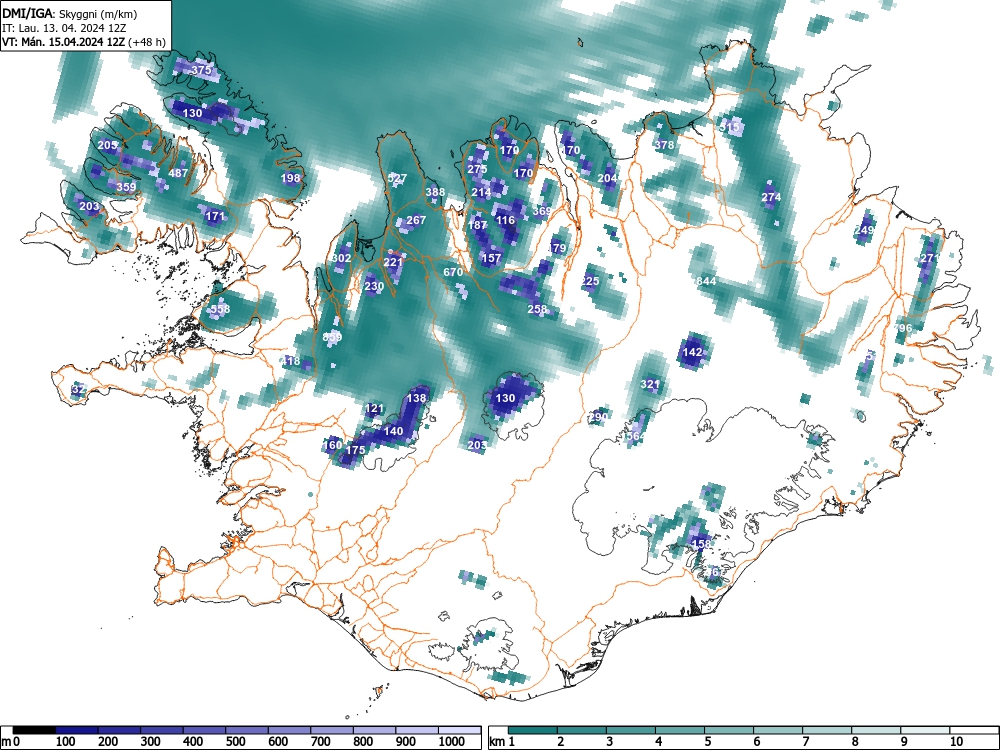Select the 249 value in the east
This screenshot has height=750, width=1000.
point(864,230)
